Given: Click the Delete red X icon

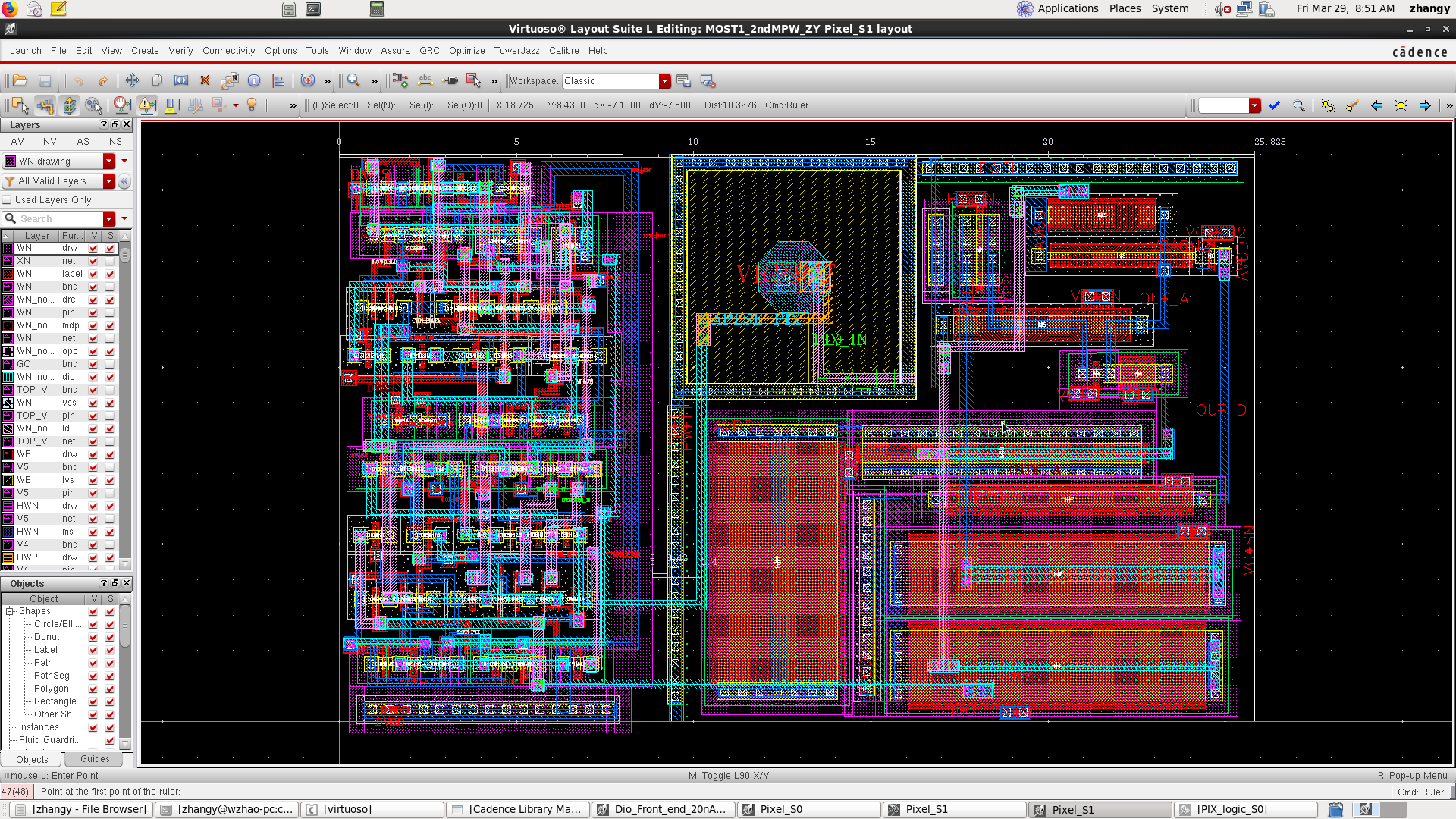Looking at the screenshot, I should [x=205, y=81].
